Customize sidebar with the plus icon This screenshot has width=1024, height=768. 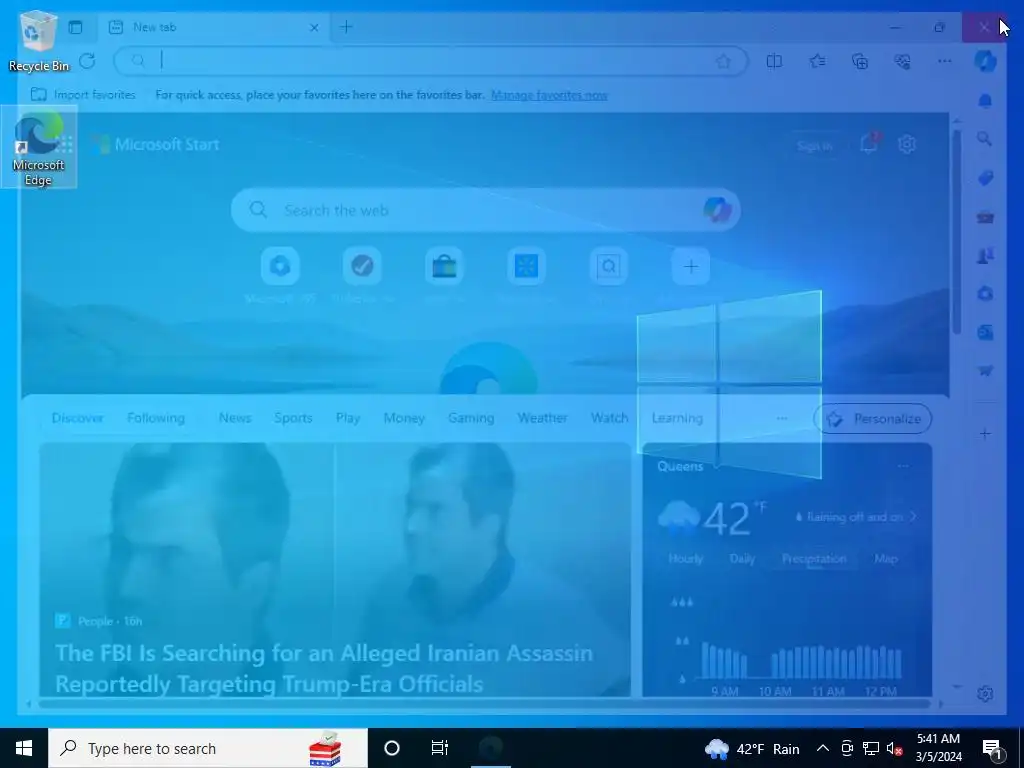pos(985,434)
